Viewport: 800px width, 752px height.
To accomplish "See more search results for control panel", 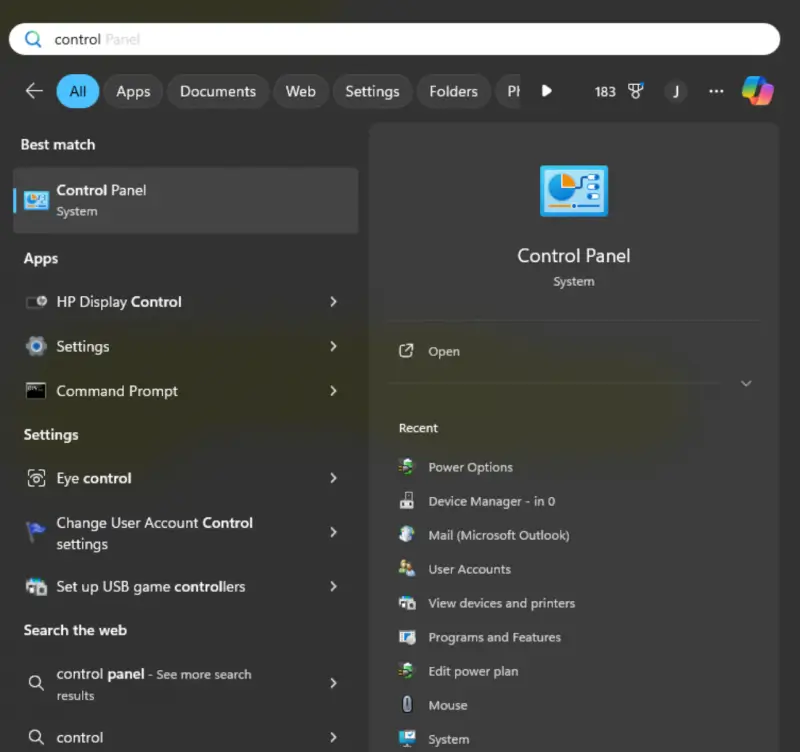I will tap(150, 684).
